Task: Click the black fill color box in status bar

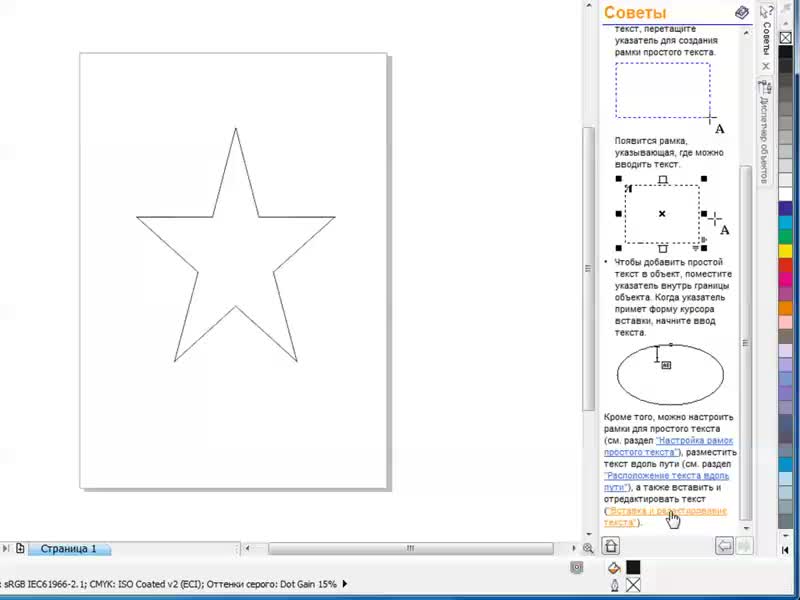Action: tap(633, 567)
